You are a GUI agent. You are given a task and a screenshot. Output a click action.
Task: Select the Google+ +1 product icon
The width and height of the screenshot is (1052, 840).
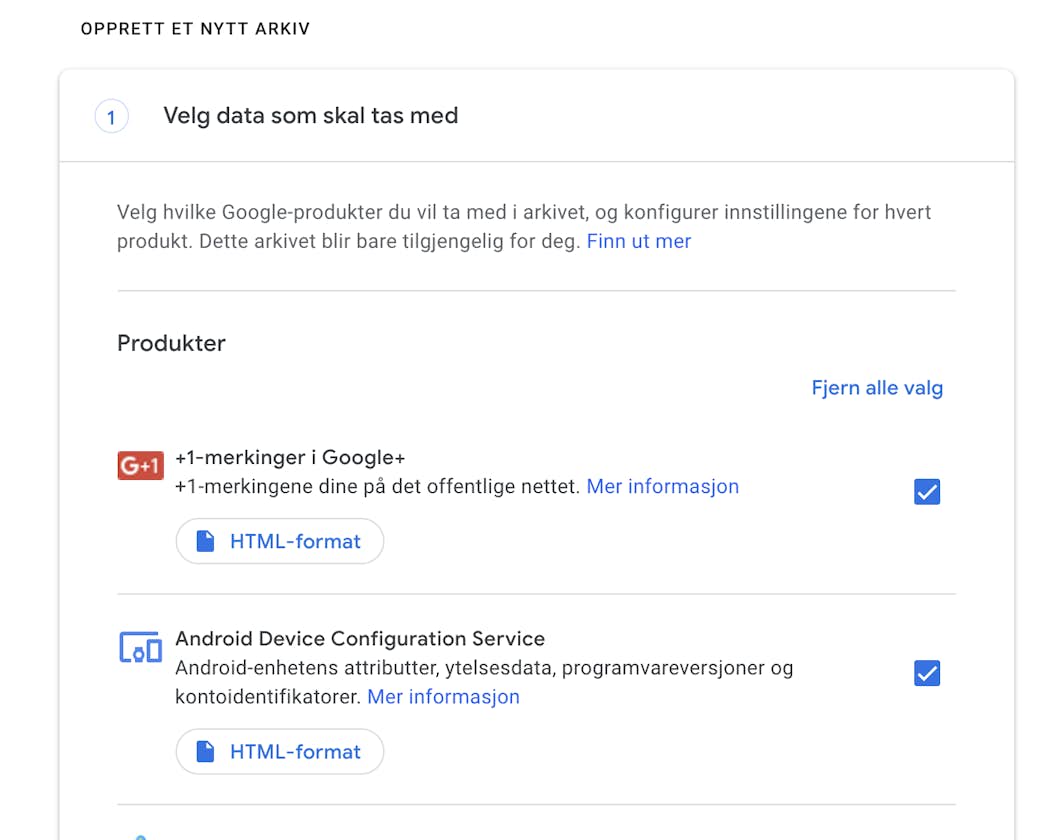pyautogui.click(x=140, y=465)
